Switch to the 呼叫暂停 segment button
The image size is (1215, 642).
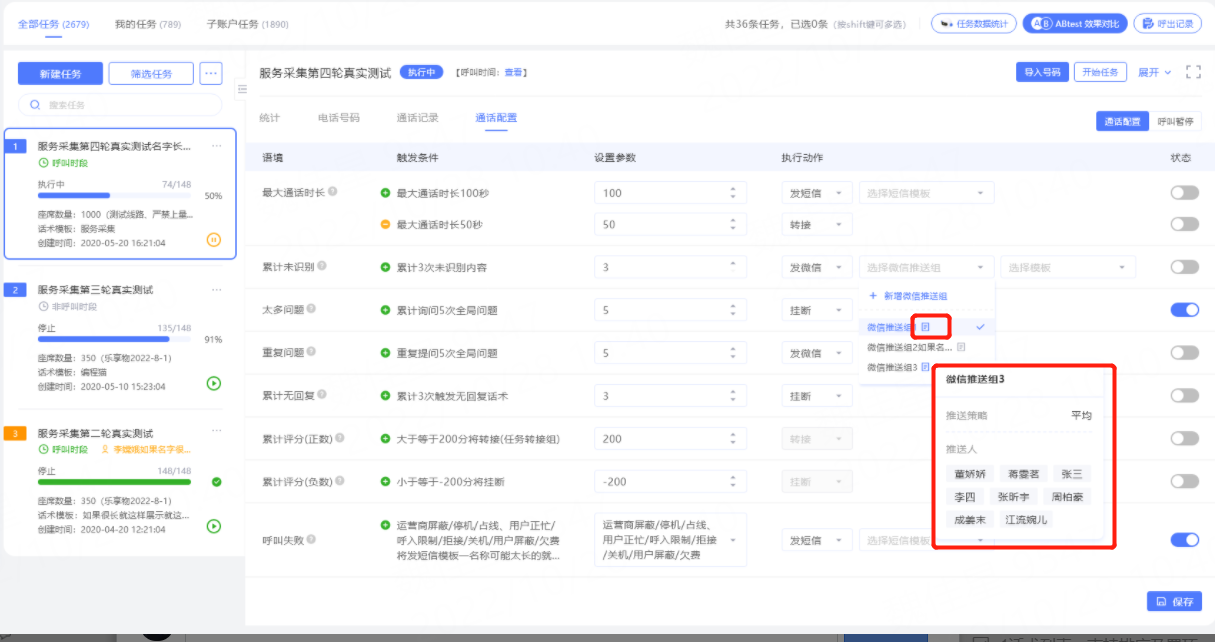(x=1175, y=121)
